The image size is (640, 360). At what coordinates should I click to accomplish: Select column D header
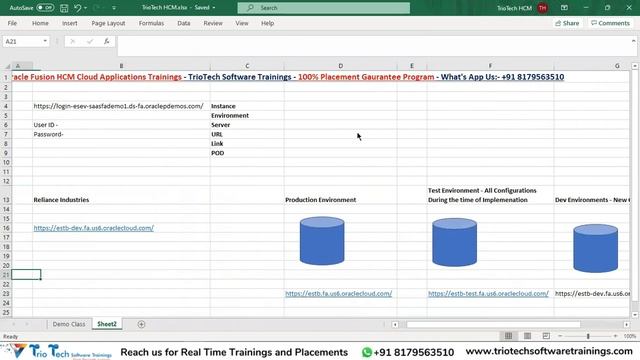pyautogui.click(x=340, y=66)
